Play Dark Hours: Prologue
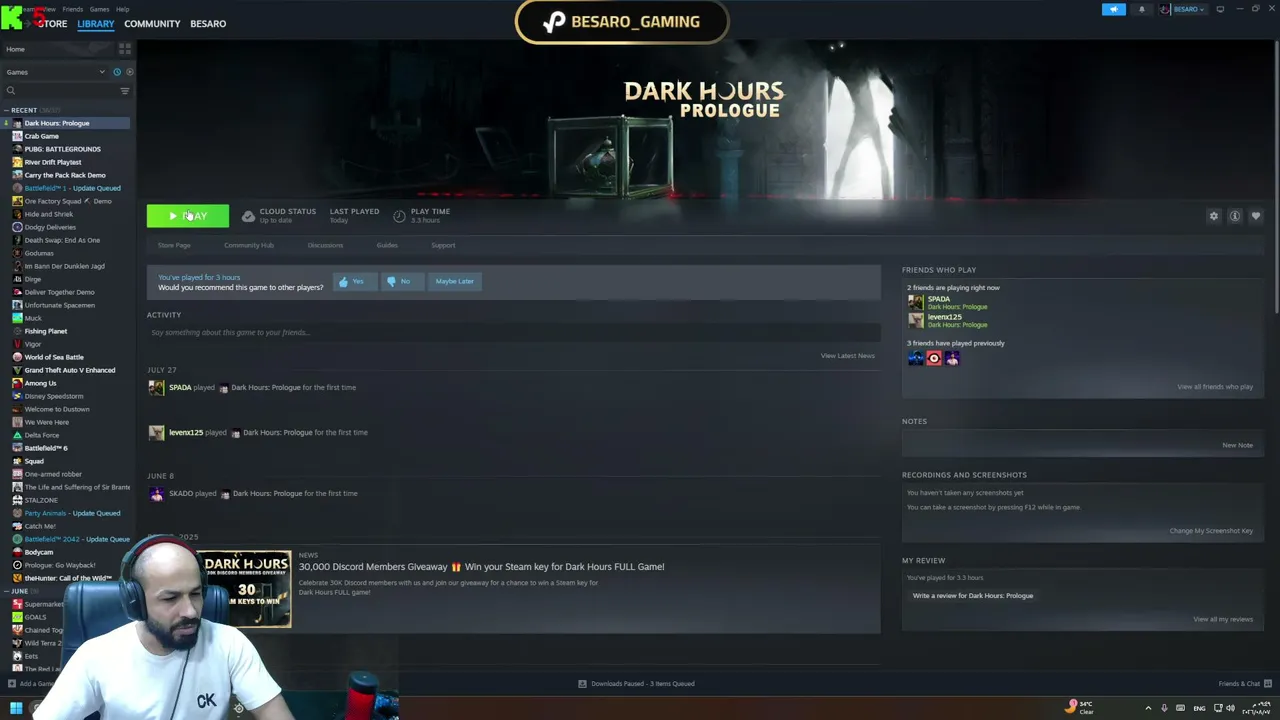 [188, 216]
